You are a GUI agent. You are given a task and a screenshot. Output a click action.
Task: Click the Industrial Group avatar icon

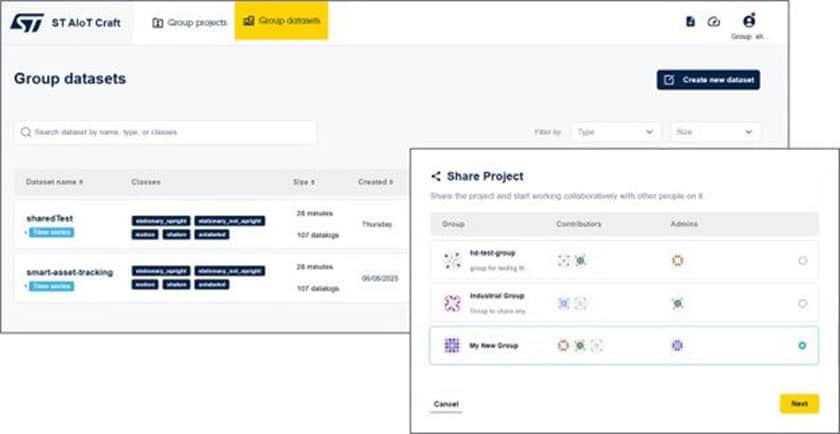point(452,303)
